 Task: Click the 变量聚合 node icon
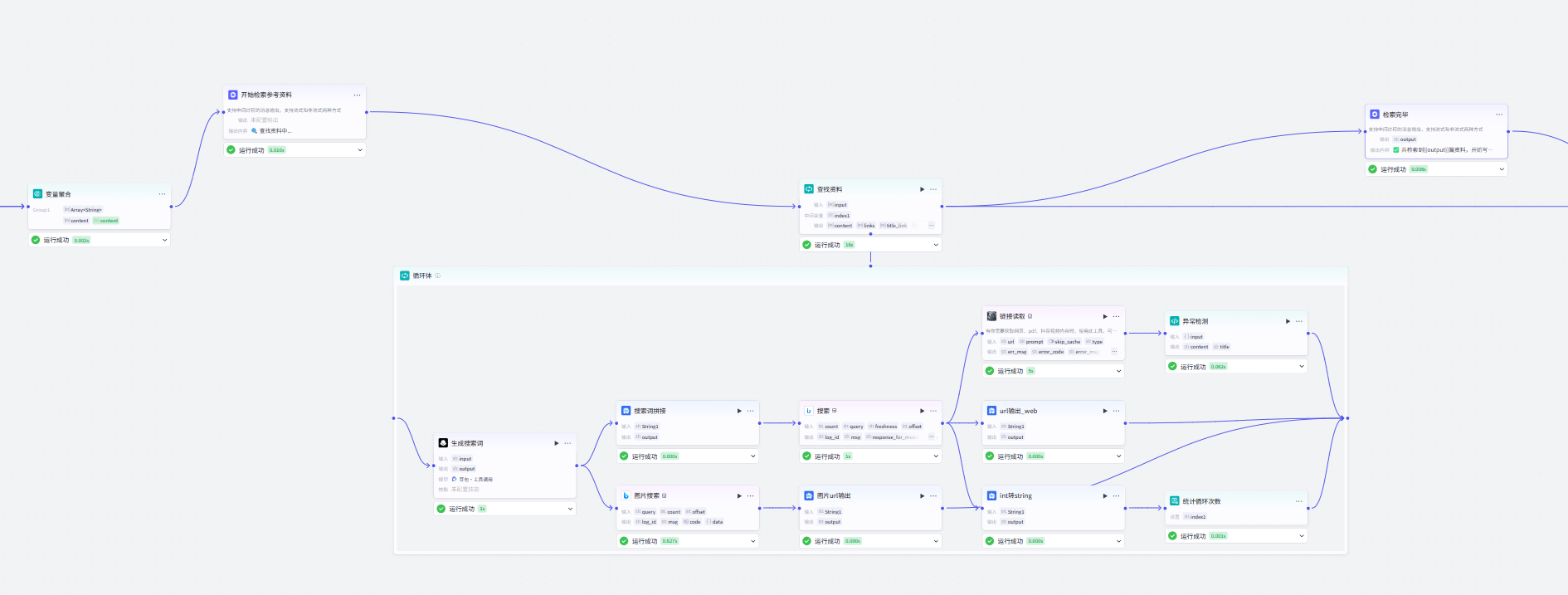point(37,194)
